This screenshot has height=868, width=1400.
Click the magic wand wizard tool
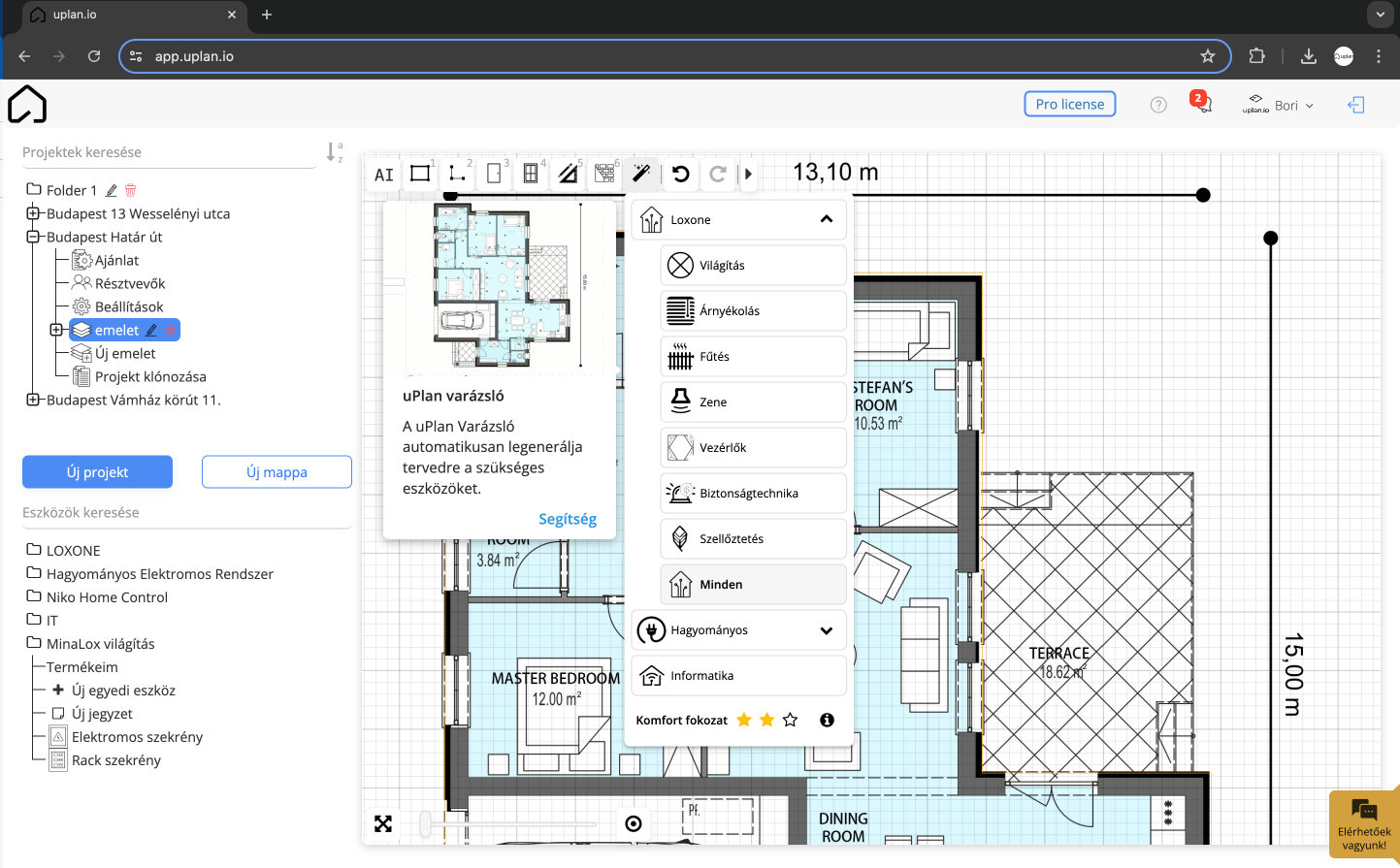(x=641, y=174)
